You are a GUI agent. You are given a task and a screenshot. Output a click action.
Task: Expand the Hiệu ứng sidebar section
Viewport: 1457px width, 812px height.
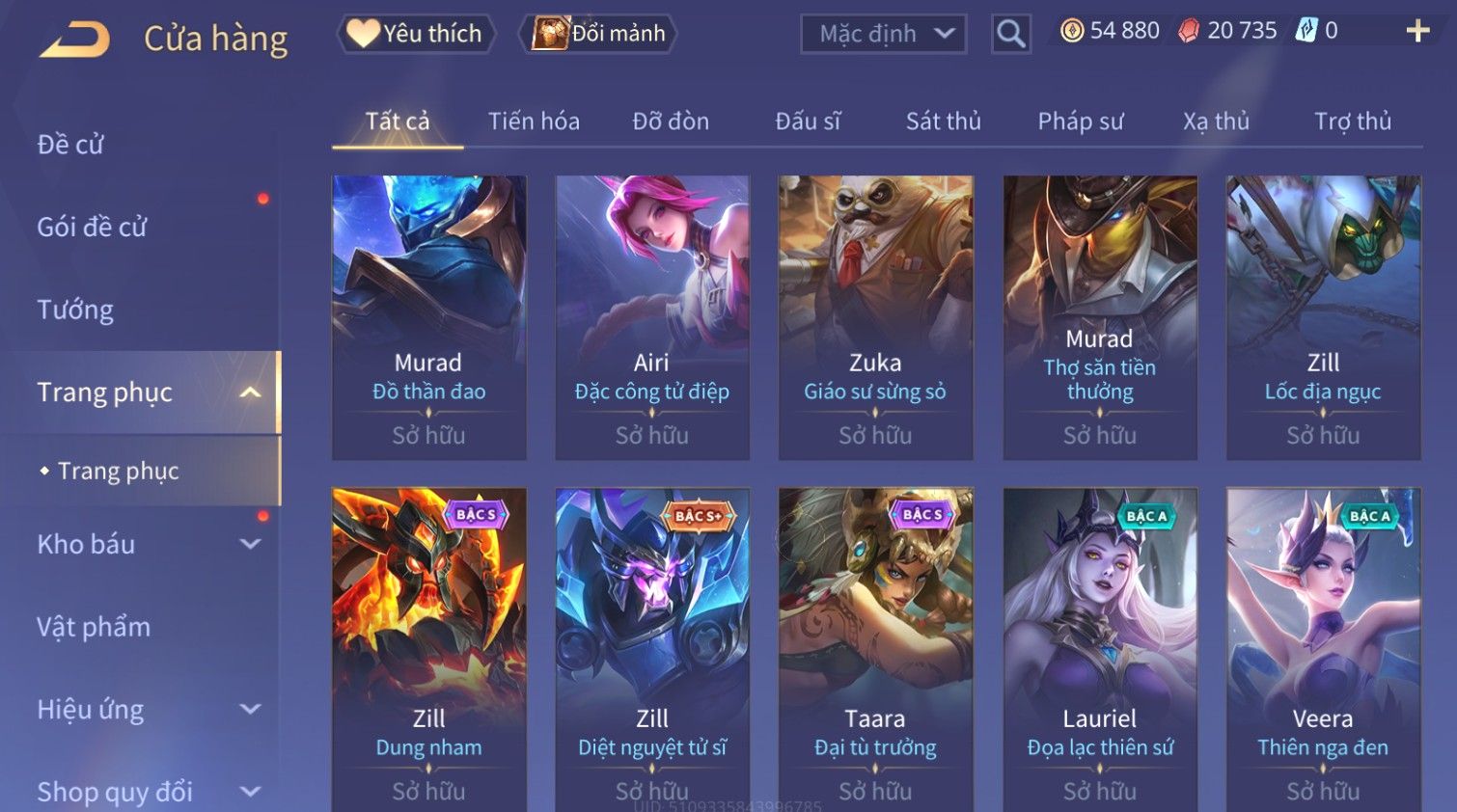pyautogui.click(x=250, y=710)
